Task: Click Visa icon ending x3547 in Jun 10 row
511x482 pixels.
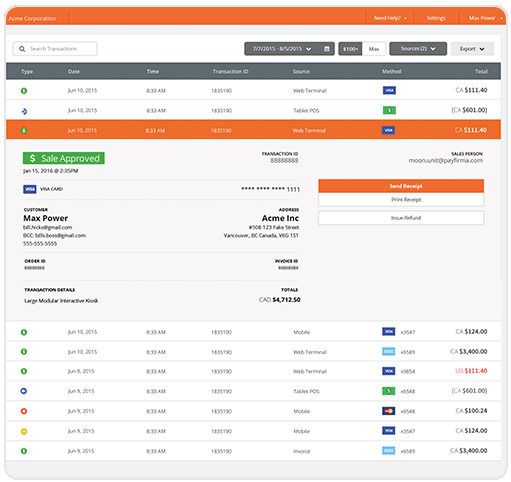Action: [388, 332]
